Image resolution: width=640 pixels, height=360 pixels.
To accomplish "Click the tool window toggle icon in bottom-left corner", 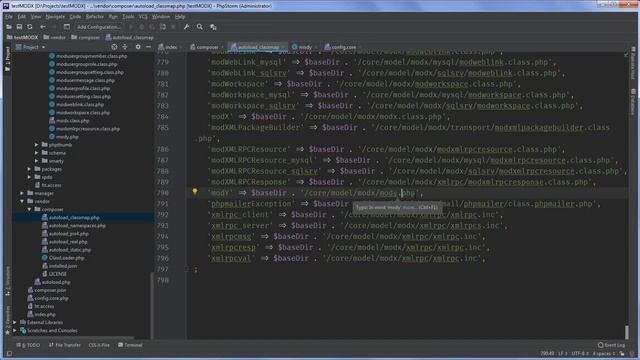I will pyautogui.click(x=9, y=354).
